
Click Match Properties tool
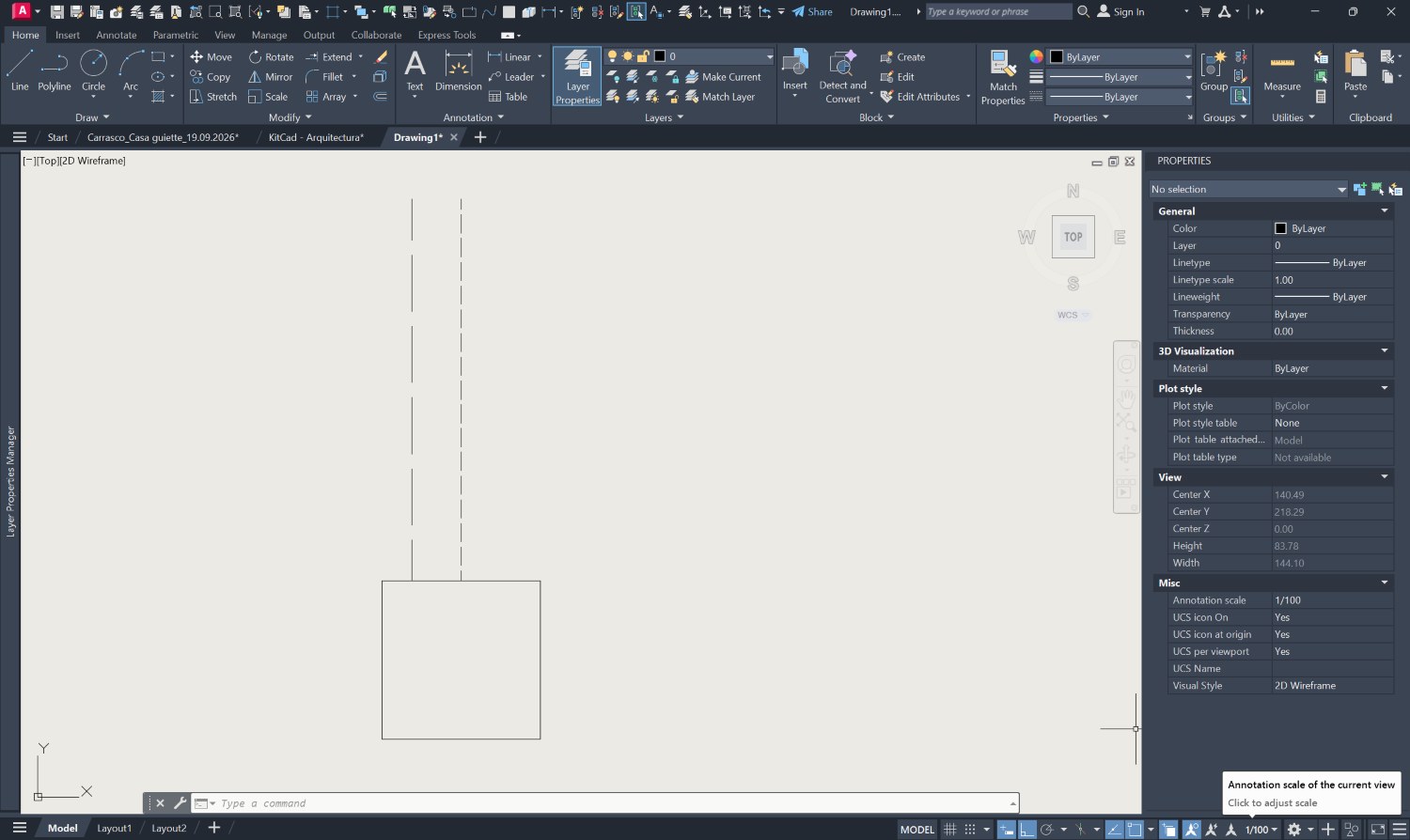pos(1003,77)
